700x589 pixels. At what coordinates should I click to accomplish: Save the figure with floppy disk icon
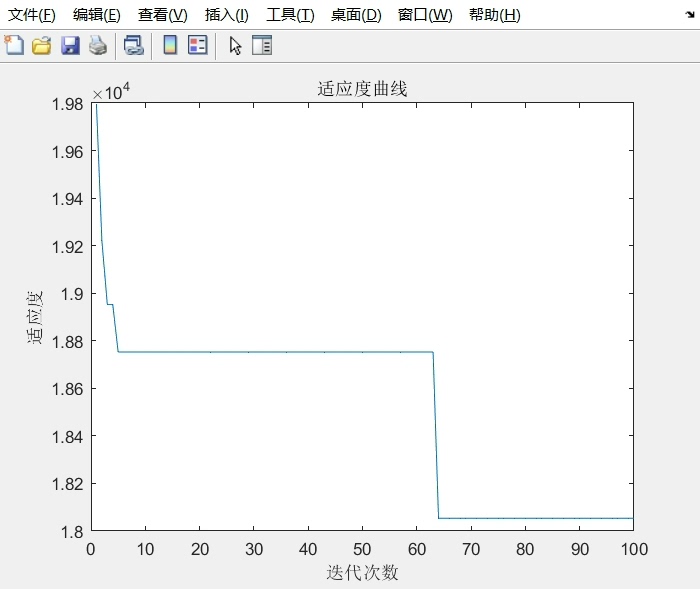point(70,46)
